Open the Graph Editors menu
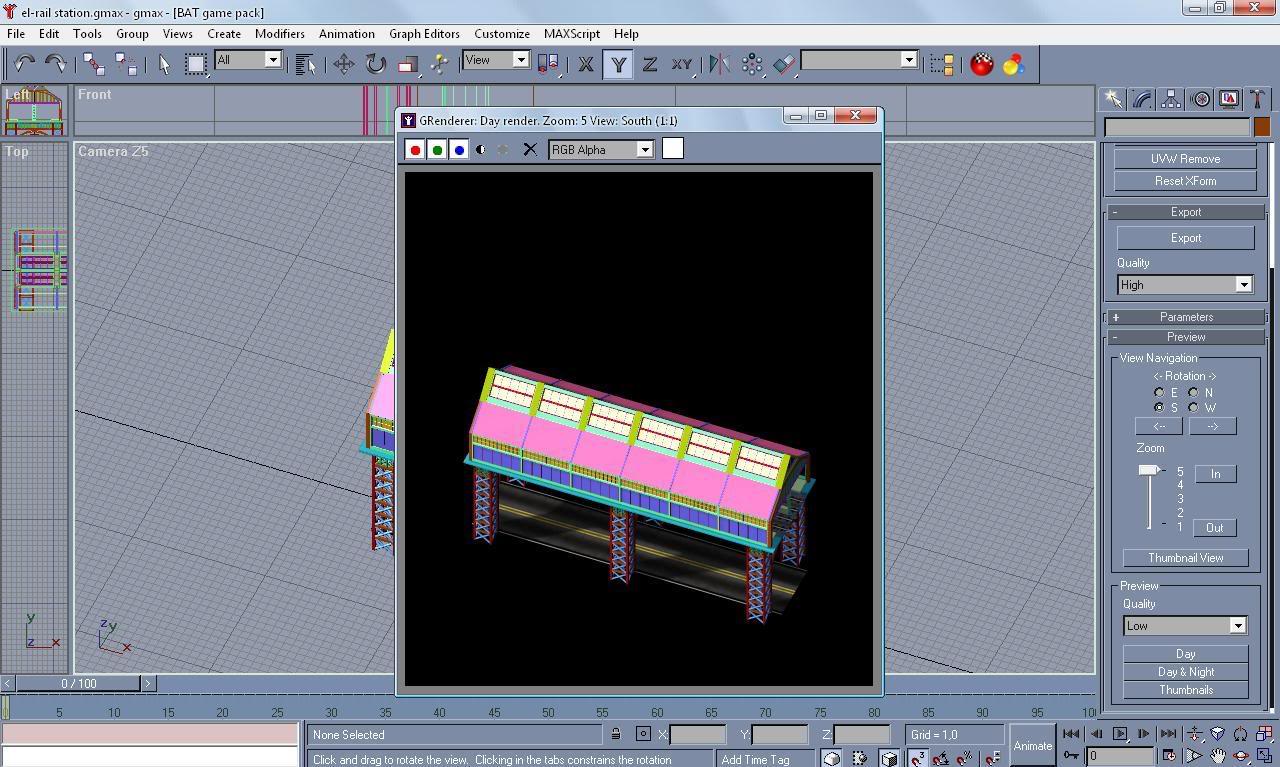Screen dimensions: 1280x767 click(x=424, y=33)
